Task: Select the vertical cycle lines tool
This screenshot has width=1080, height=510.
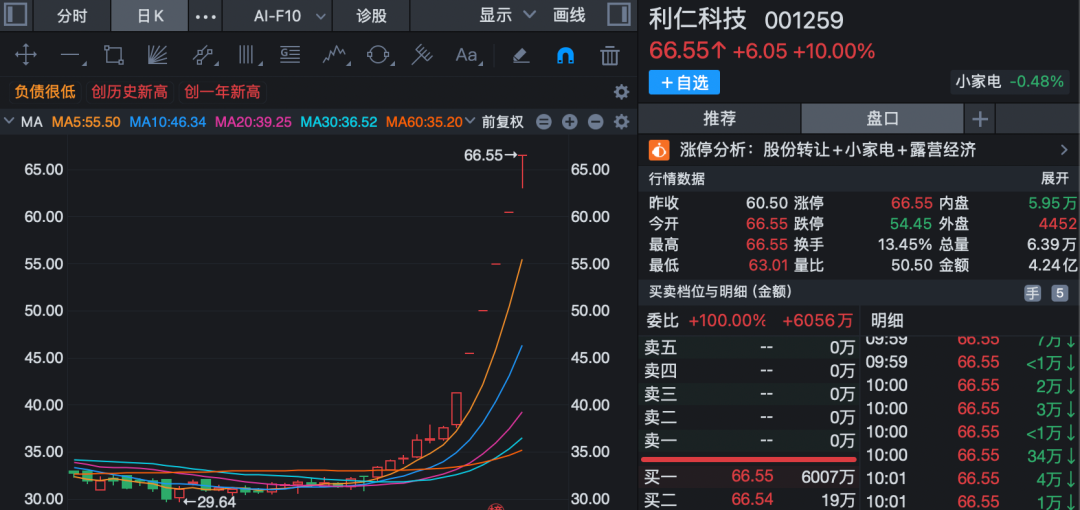Action: [246, 55]
